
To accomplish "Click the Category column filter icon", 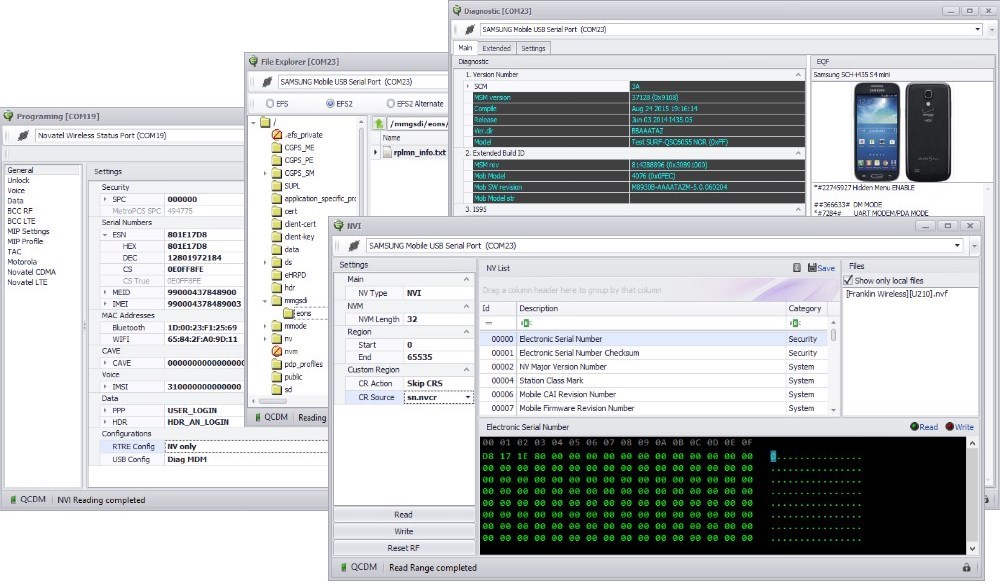I will click(795, 323).
